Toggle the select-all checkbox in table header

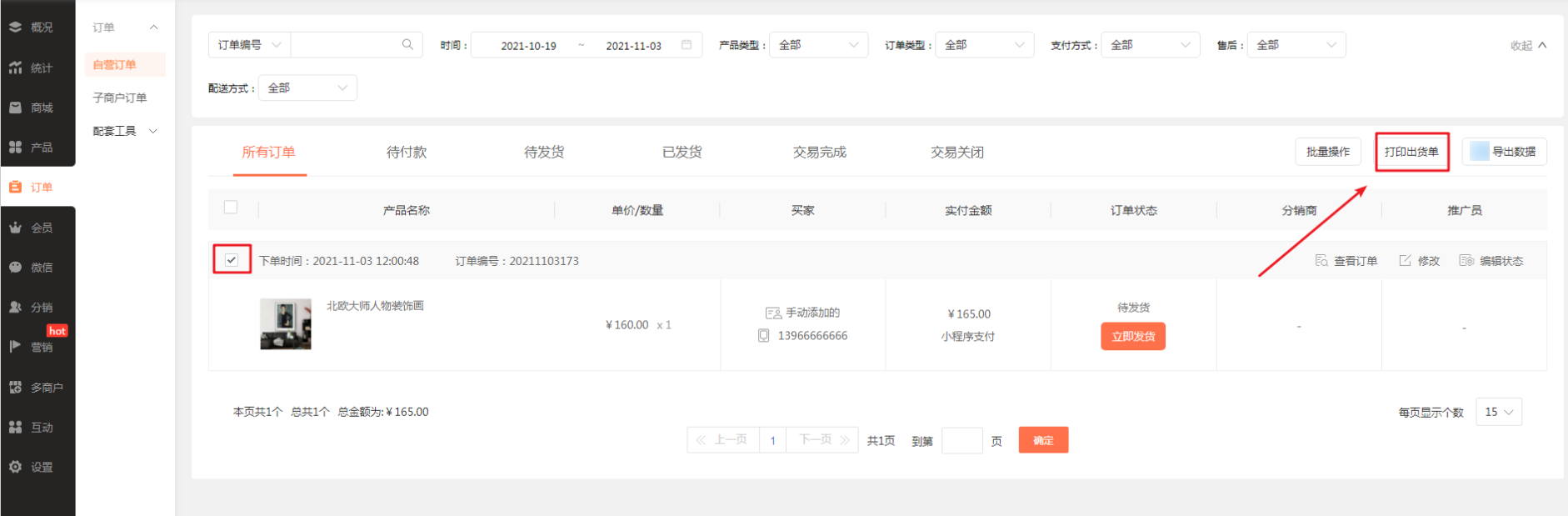coord(231,208)
